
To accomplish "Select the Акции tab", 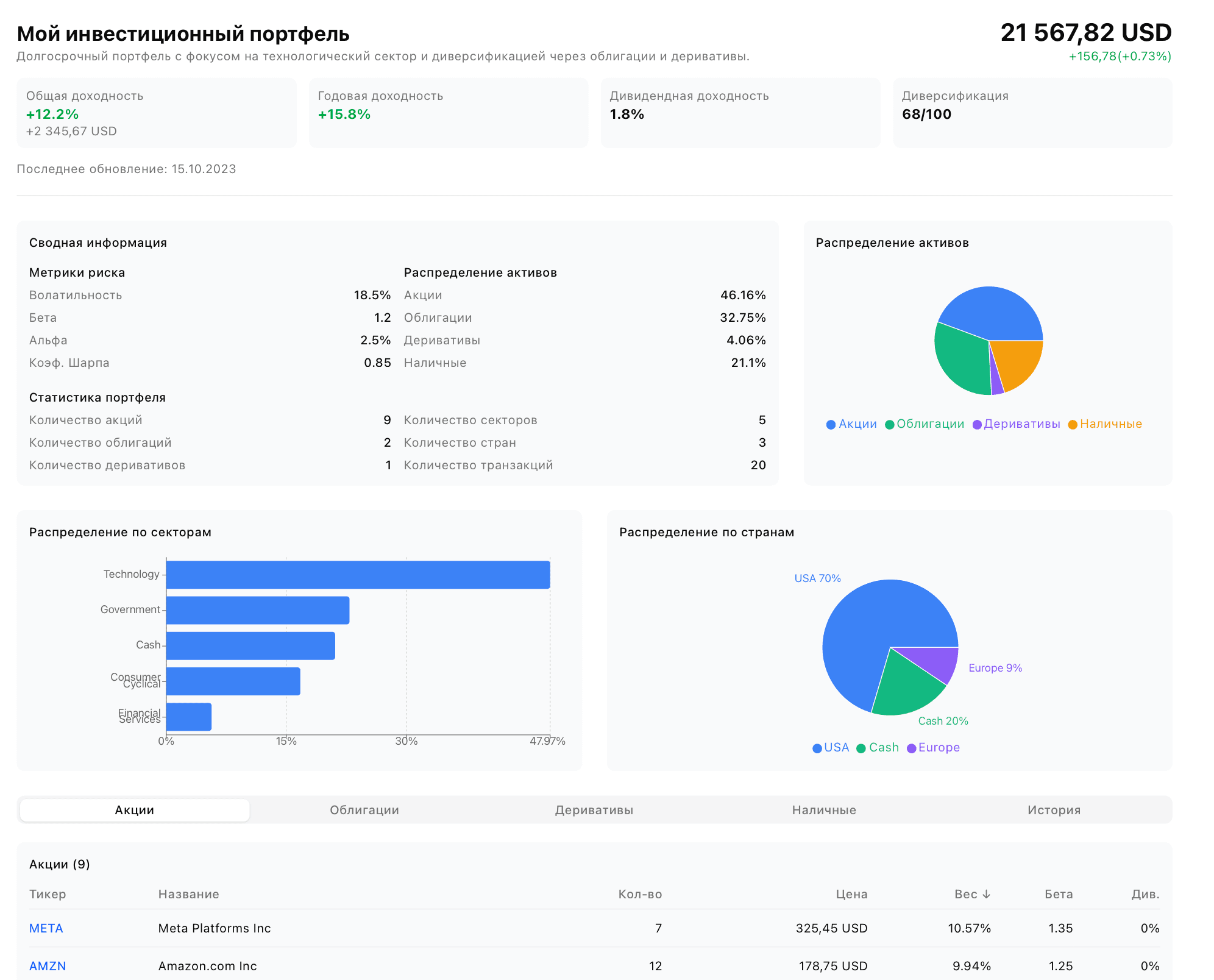I will pos(135,810).
